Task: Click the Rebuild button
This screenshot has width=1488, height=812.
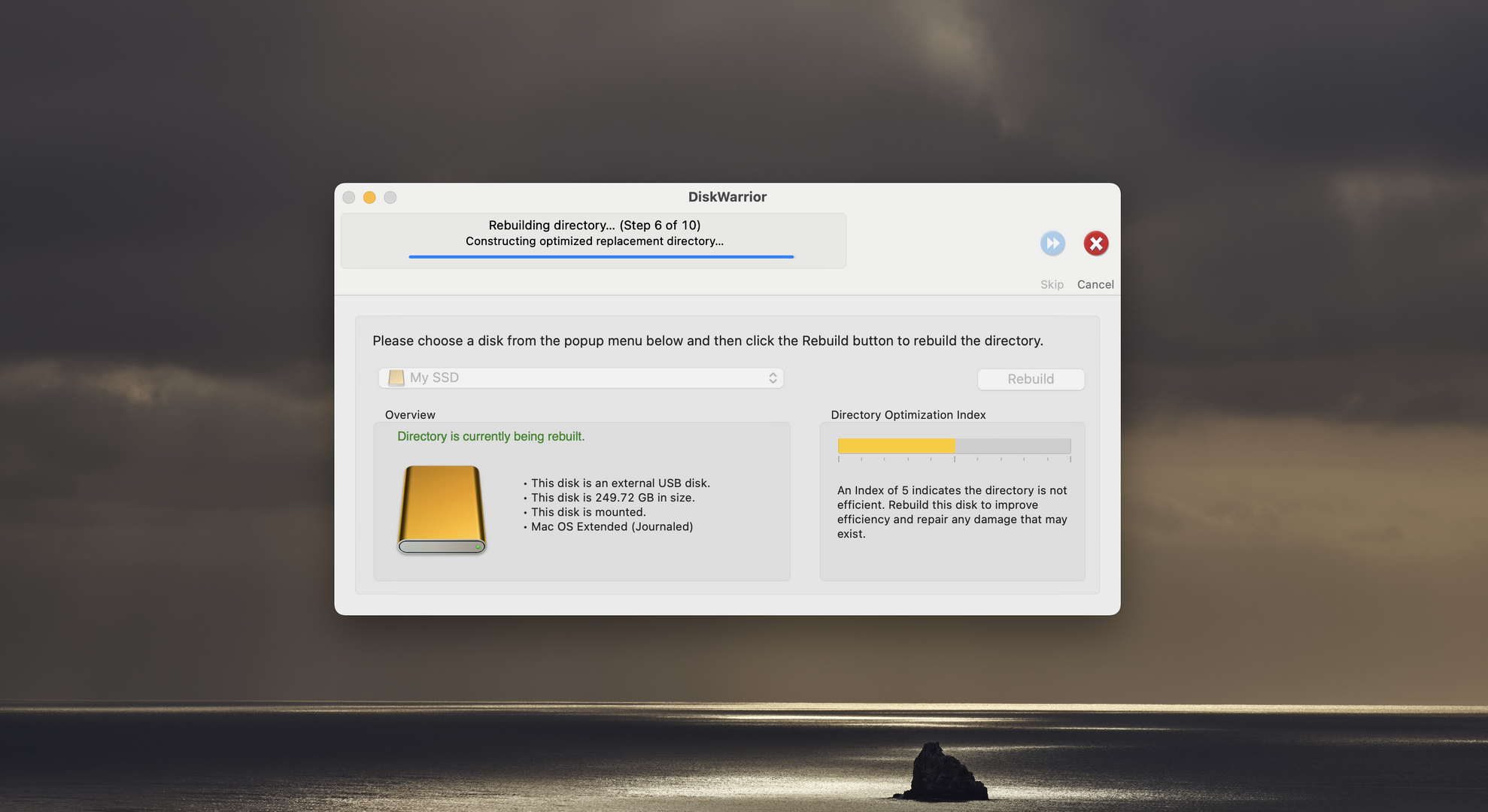Action: pyautogui.click(x=1031, y=379)
